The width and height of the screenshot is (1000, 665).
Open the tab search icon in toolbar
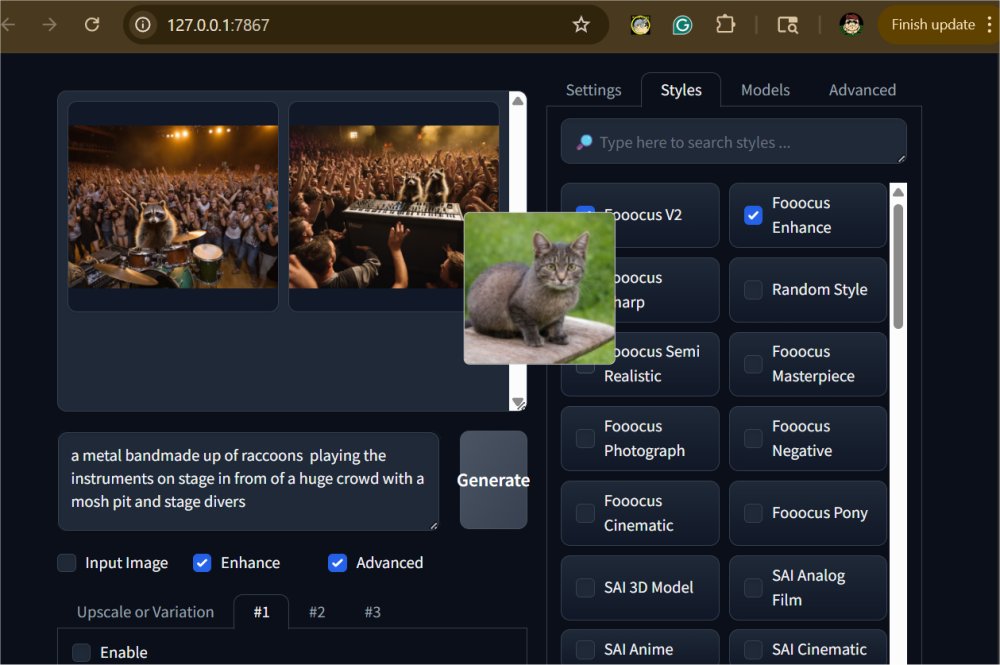click(x=787, y=25)
